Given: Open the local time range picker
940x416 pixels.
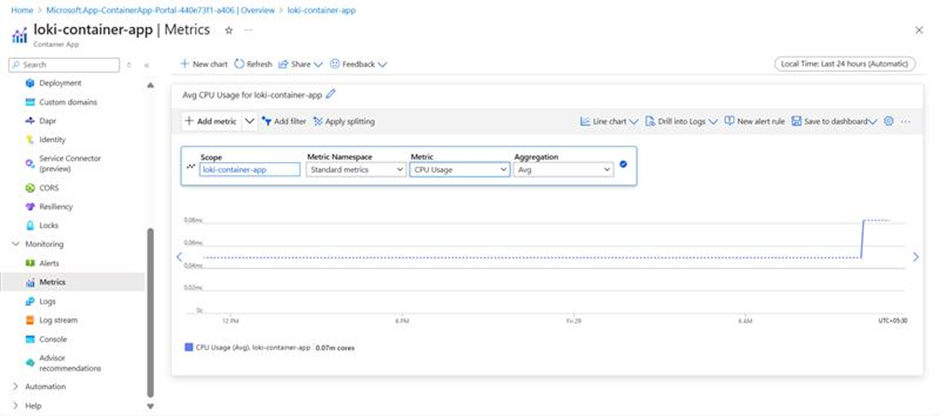Looking at the screenshot, I should pyautogui.click(x=845, y=64).
